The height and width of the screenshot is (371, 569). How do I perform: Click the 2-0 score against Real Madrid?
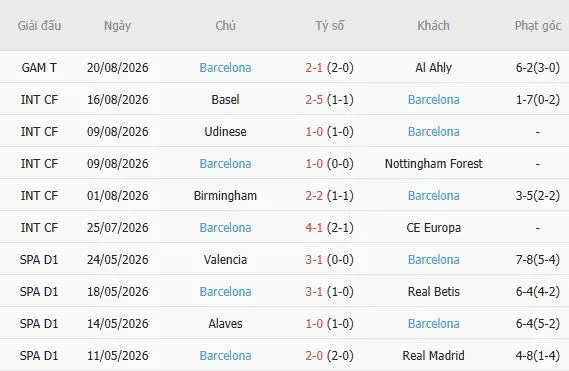click(314, 355)
